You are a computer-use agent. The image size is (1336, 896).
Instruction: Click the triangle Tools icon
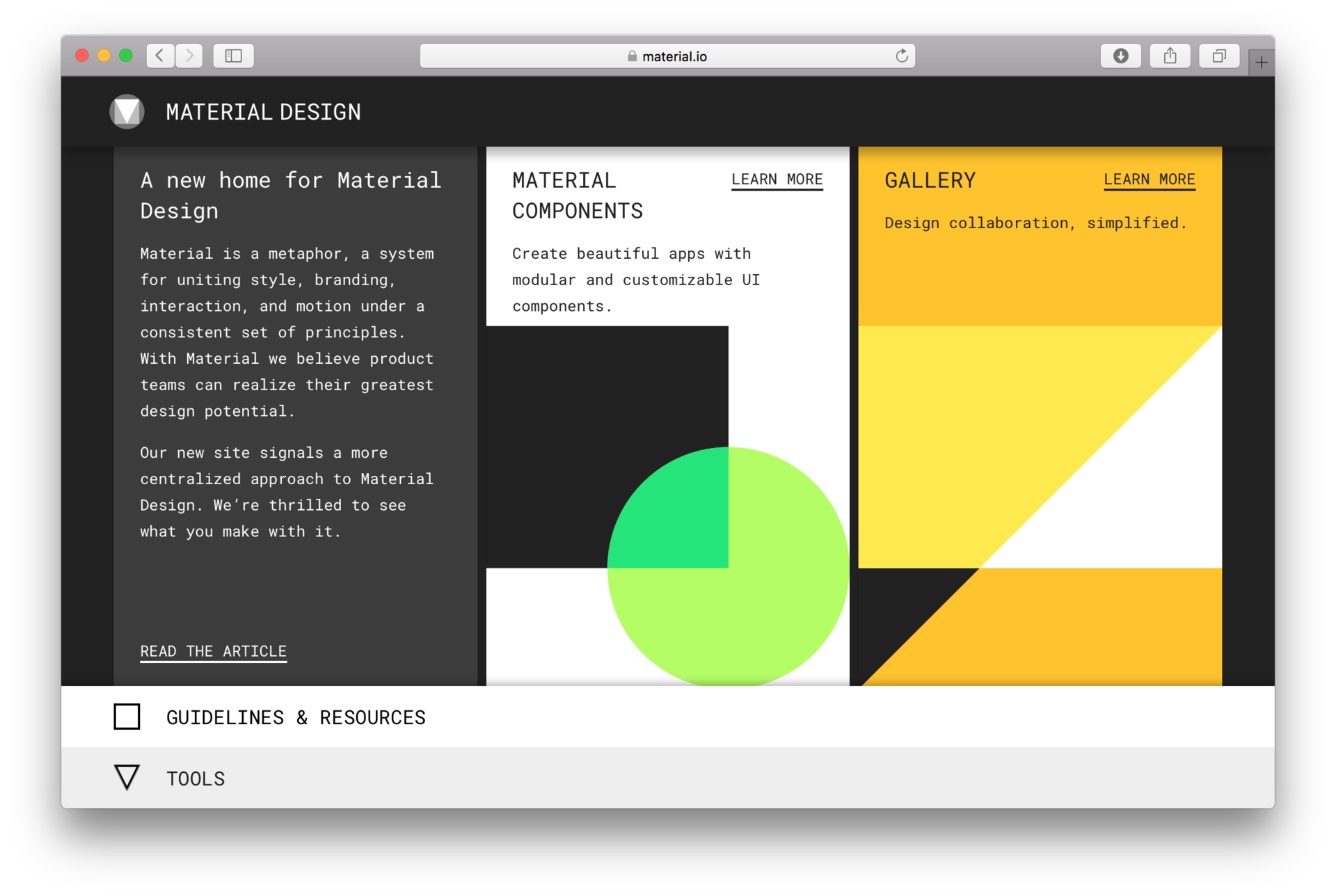pyautogui.click(x=127, y=778)
